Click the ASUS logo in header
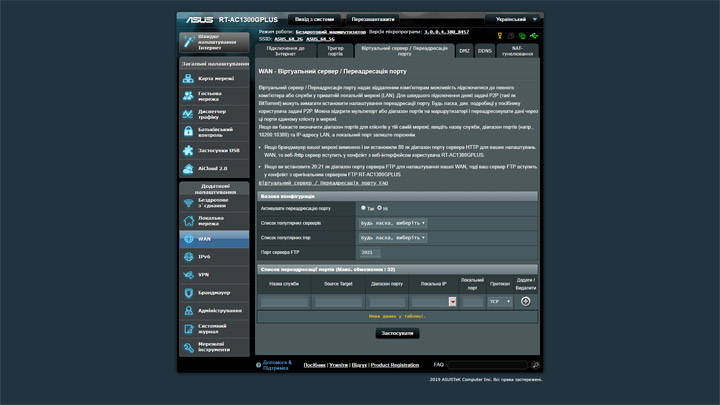Screen dimensions: 720x405 point(199,20)
